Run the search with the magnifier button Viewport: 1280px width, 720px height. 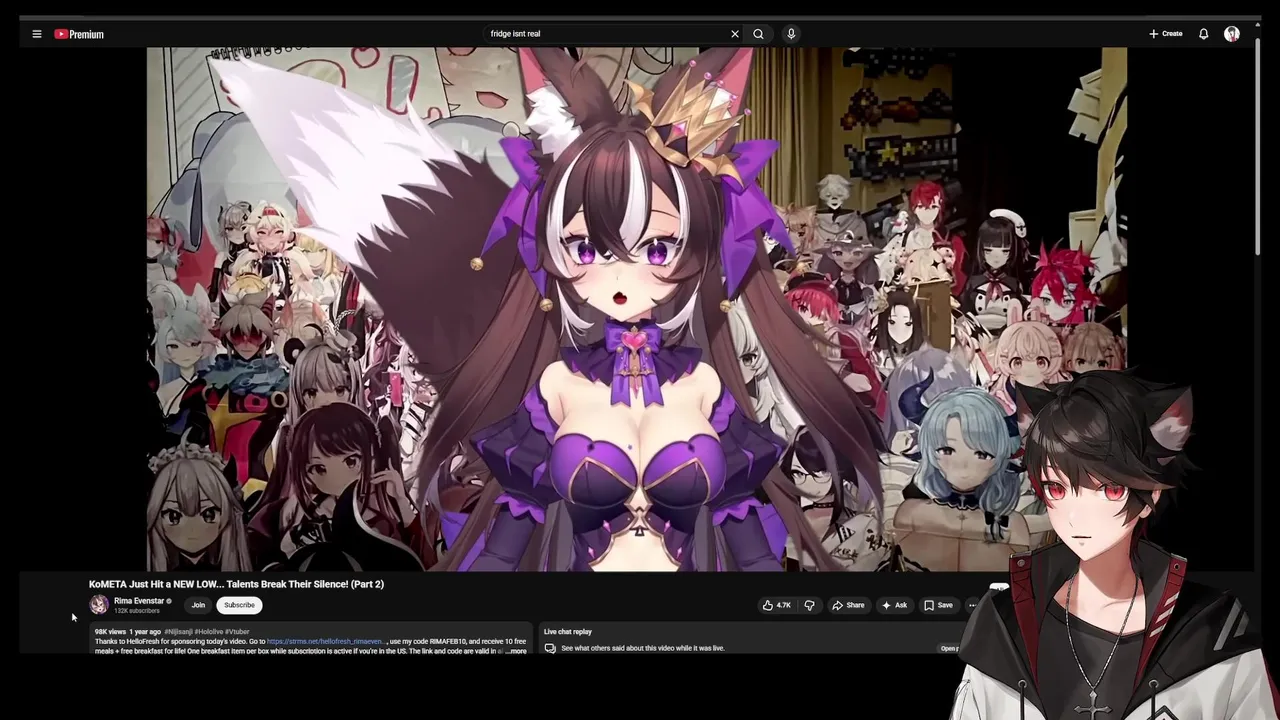pyautogui.click(x=758, y=34)
